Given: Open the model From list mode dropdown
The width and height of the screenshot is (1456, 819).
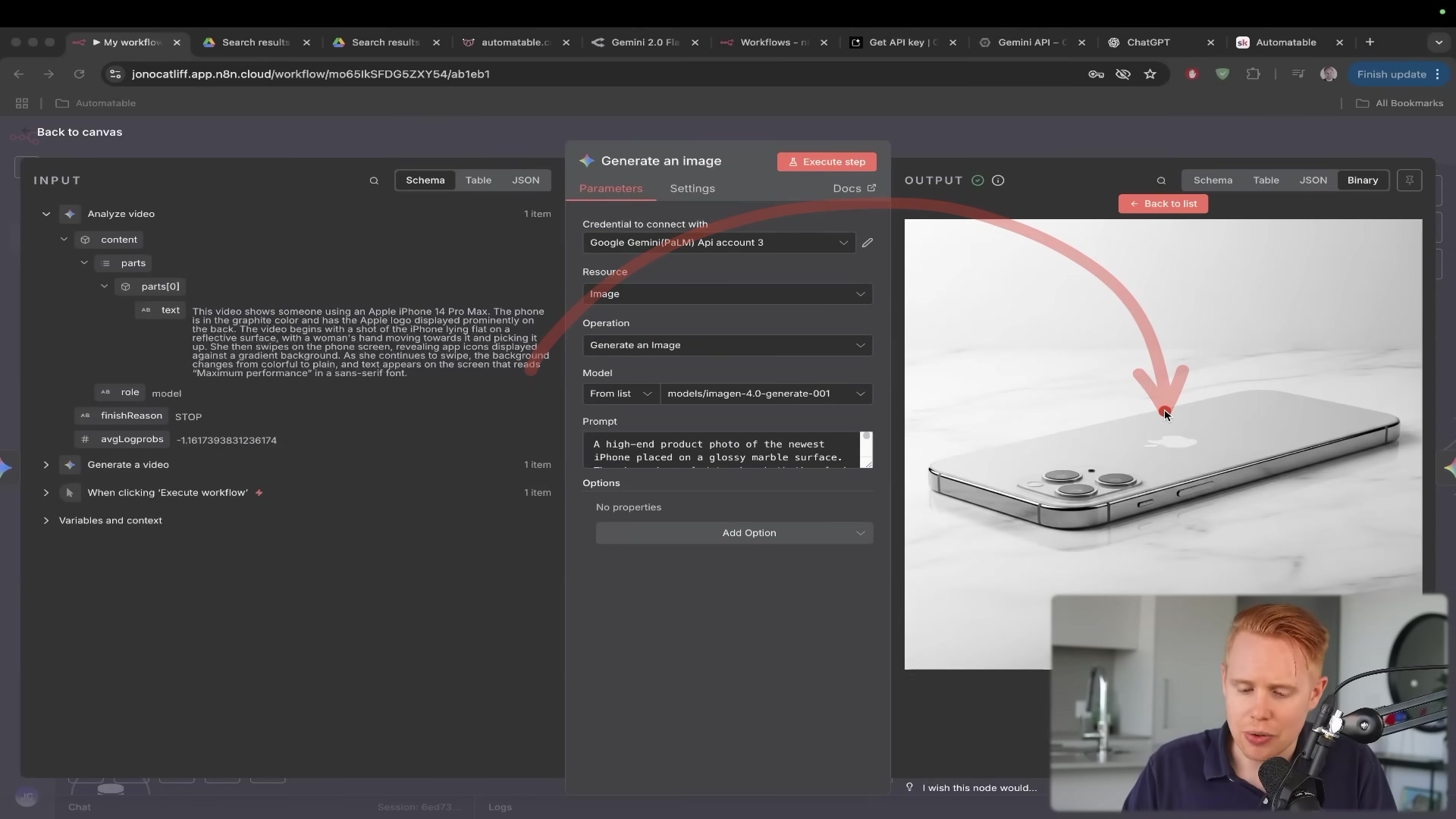Looking at the screenshot, I should 620,394.
